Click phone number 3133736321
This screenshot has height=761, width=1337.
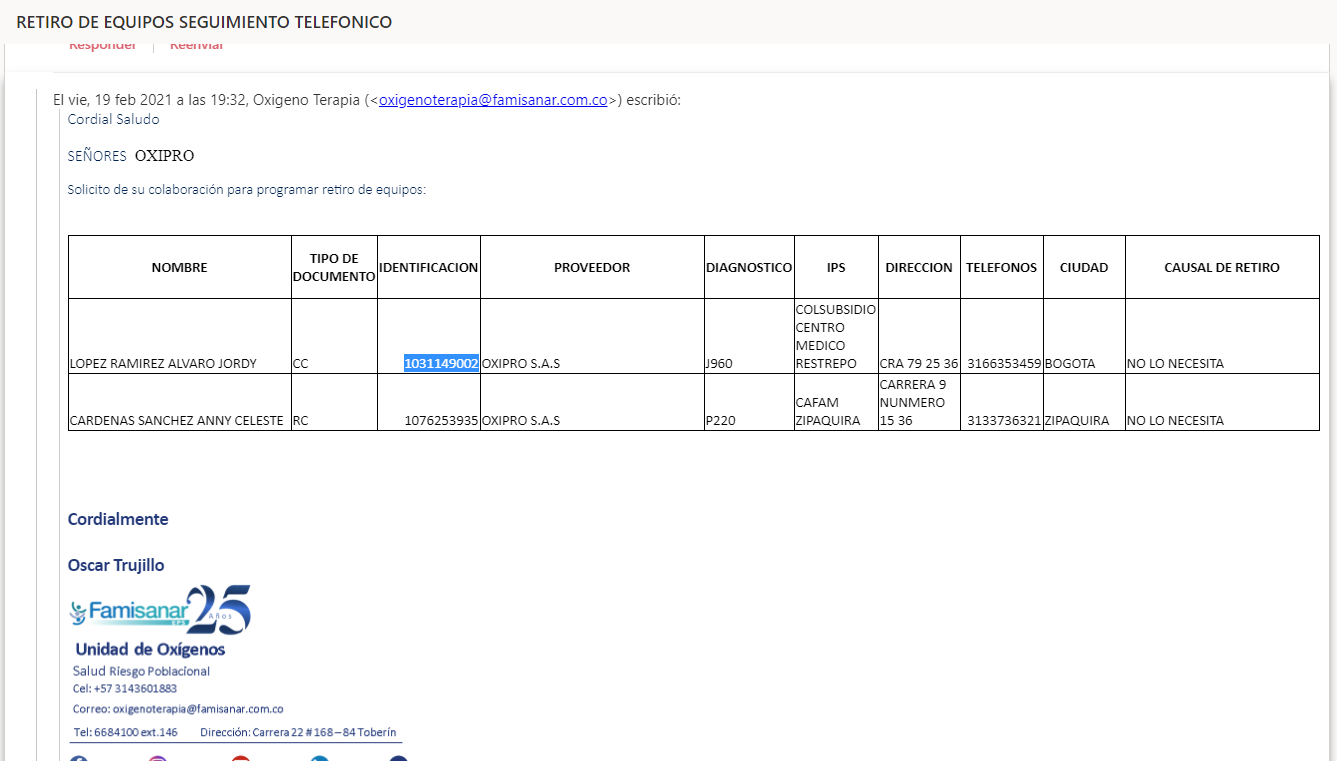point(1004,421)
